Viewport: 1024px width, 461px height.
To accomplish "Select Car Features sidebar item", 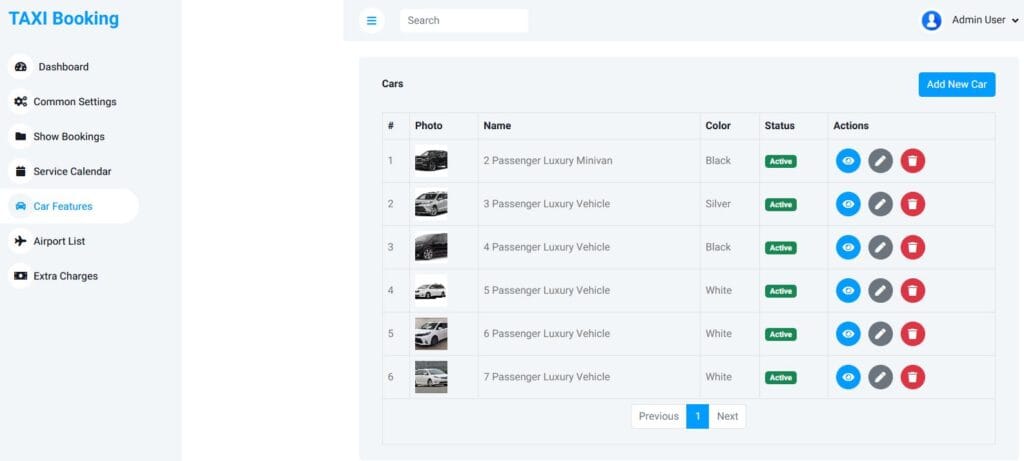I will (x=69, y=206).
